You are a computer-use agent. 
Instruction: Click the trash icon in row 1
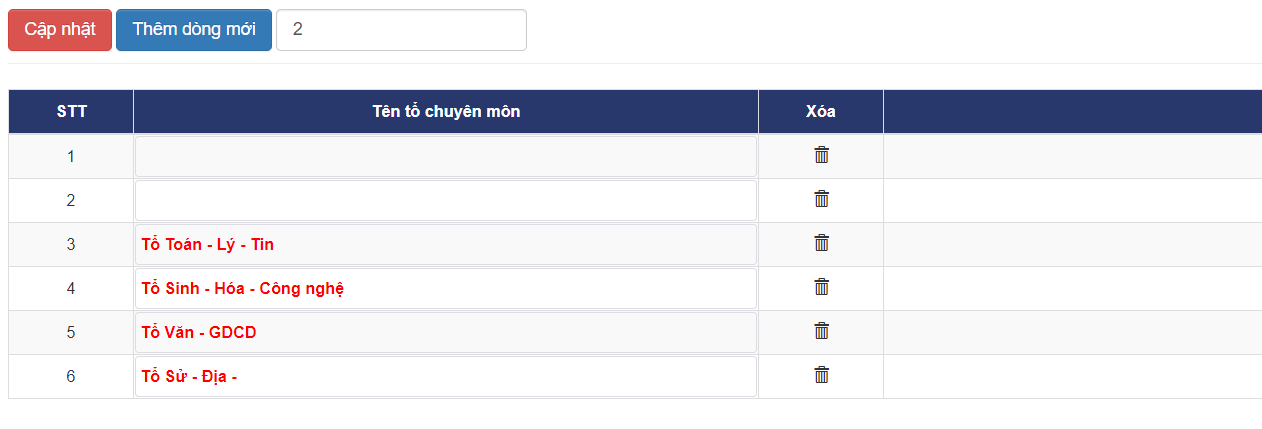[x=821, y=155]
